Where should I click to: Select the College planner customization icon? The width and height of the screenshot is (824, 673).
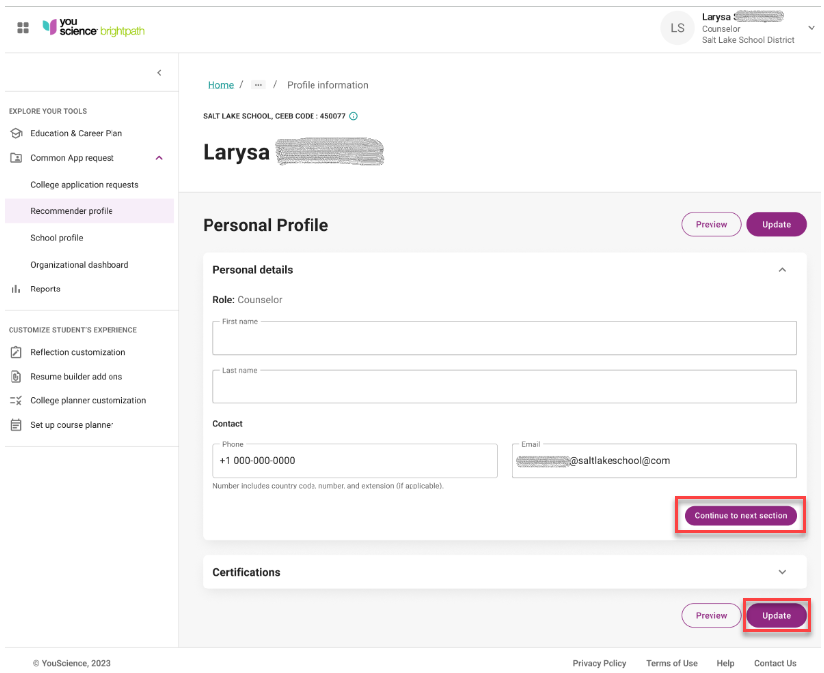coord(18,400)
